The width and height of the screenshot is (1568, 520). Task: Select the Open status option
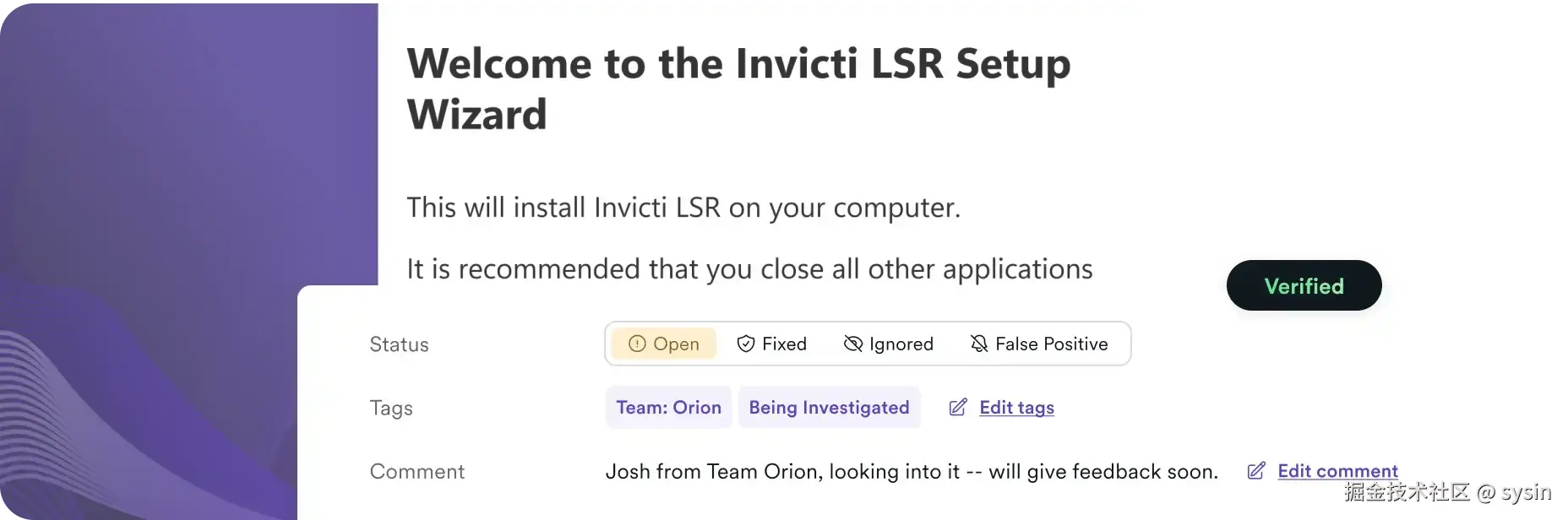tap(664, 344)
